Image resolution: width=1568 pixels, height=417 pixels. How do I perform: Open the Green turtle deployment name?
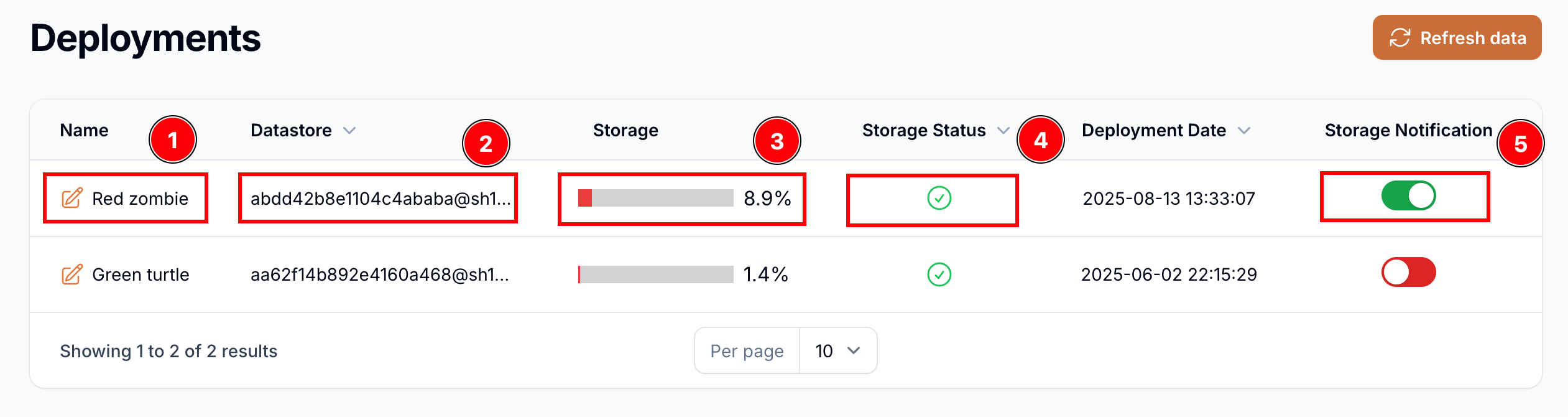(x=141, y=274)
